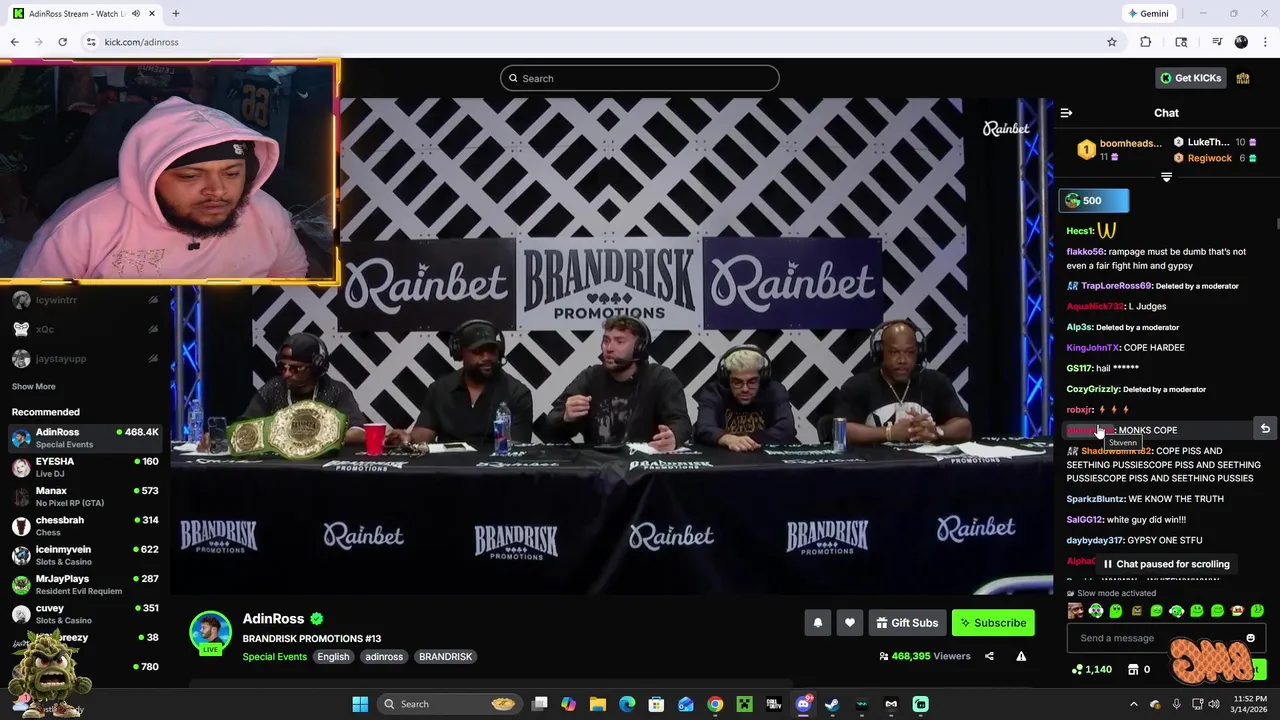The width and height of the screenshot is (1280, 720).
Task: Open the chat shop icon showing 0
Action: click(x=1138, y=669)
